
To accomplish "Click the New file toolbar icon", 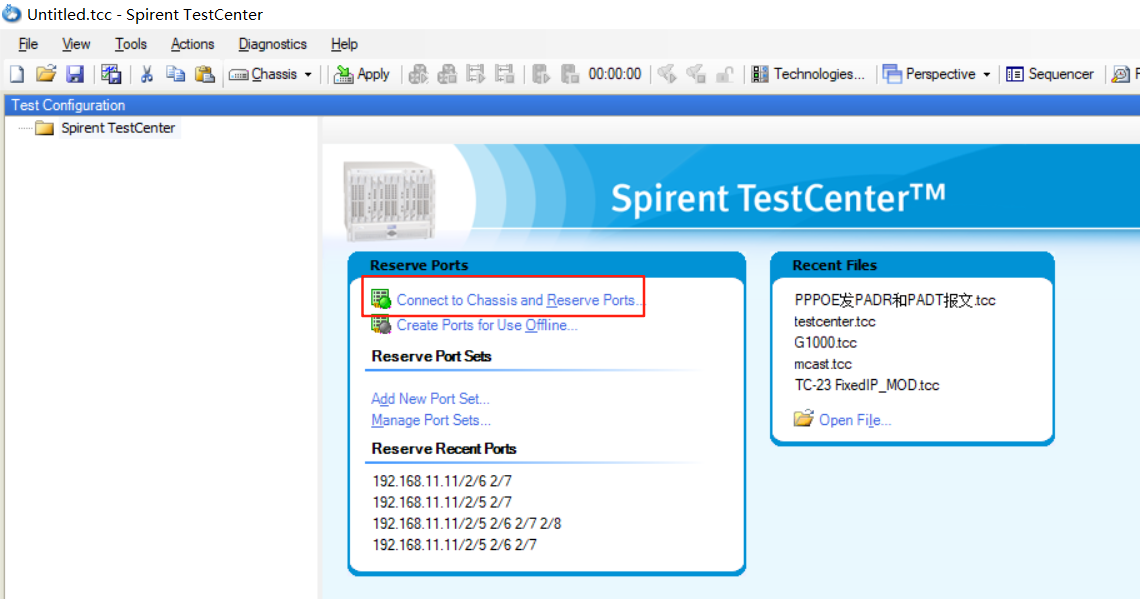I will [x=17, y=73].
